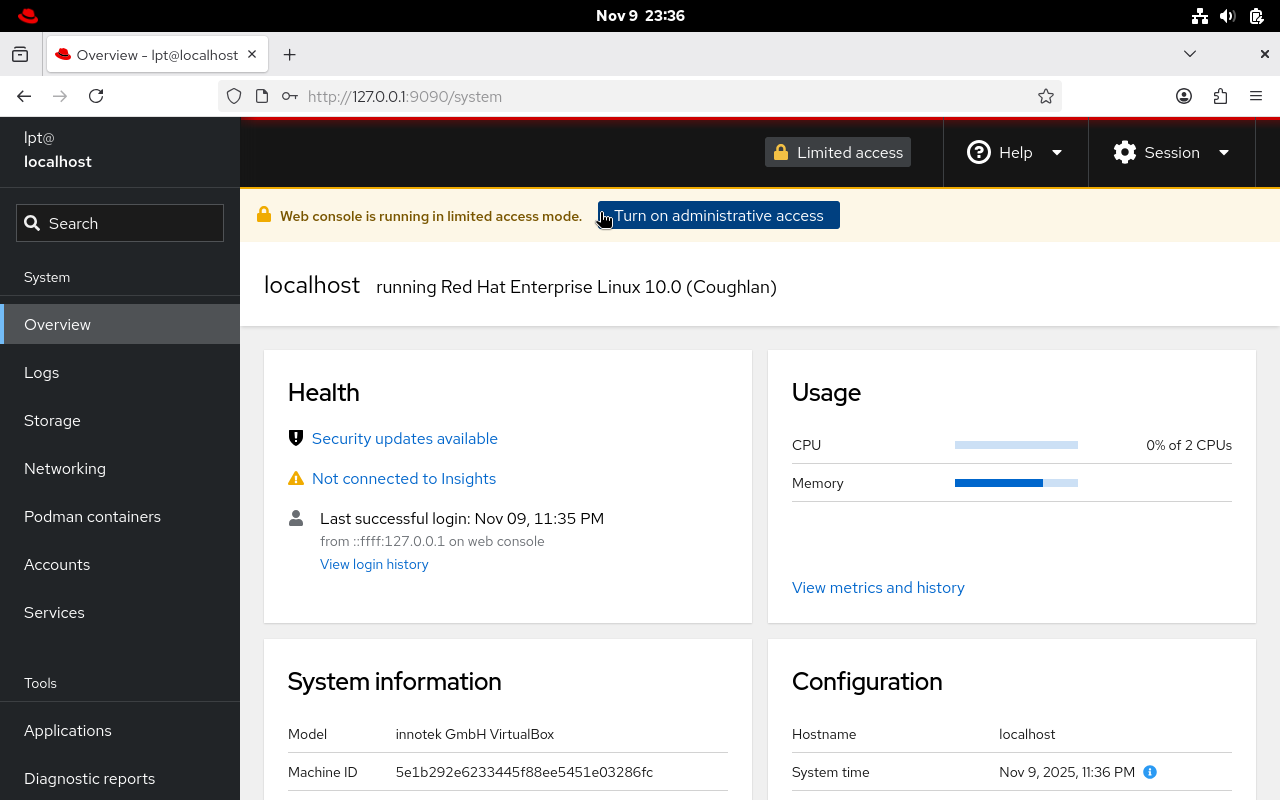The height and width of the screenshot is (800, 1280).
Task: Reload the page in the browser
Action: 96,96
